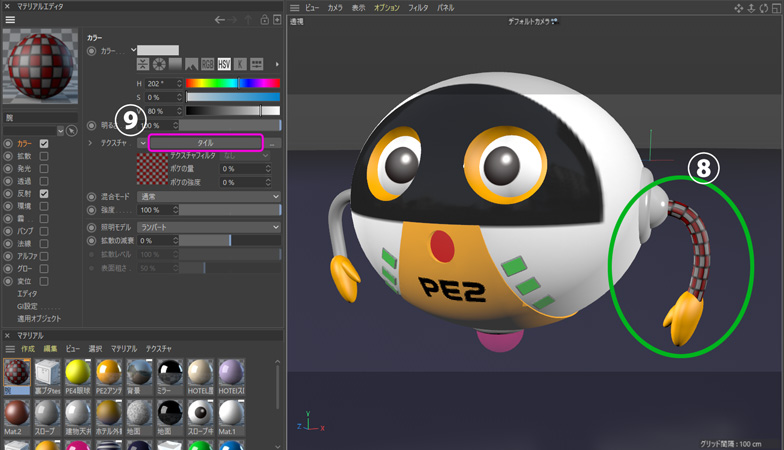Screen dimensions: 784x450
Task: Open the 混合モード dropdown
Action: (209, 197)
